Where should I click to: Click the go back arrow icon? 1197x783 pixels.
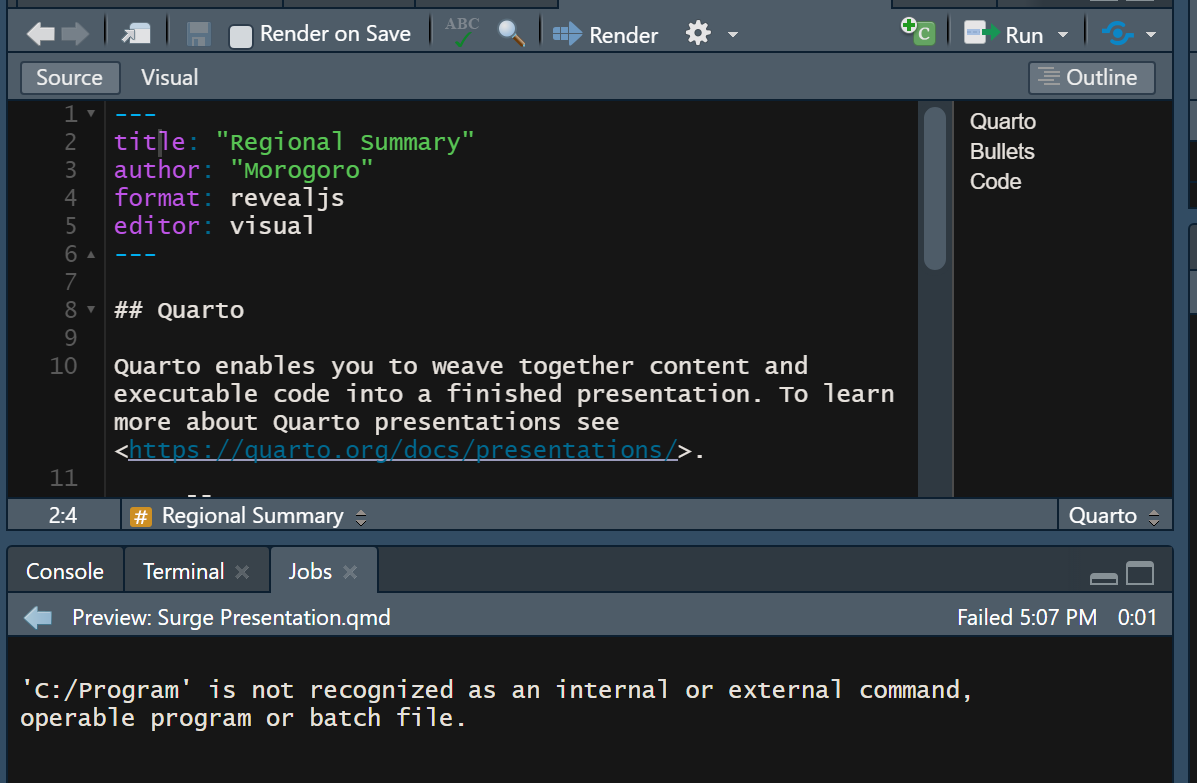(x=39, y=34)
